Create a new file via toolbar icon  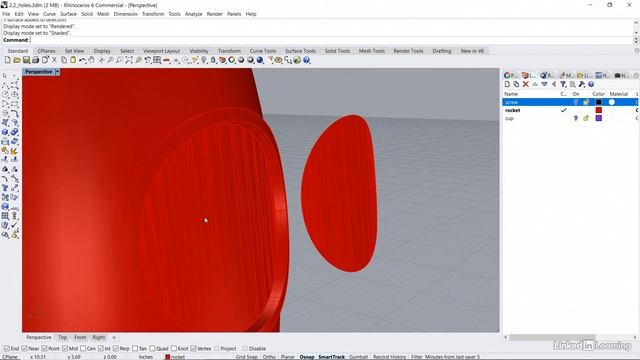coord(7,60)
